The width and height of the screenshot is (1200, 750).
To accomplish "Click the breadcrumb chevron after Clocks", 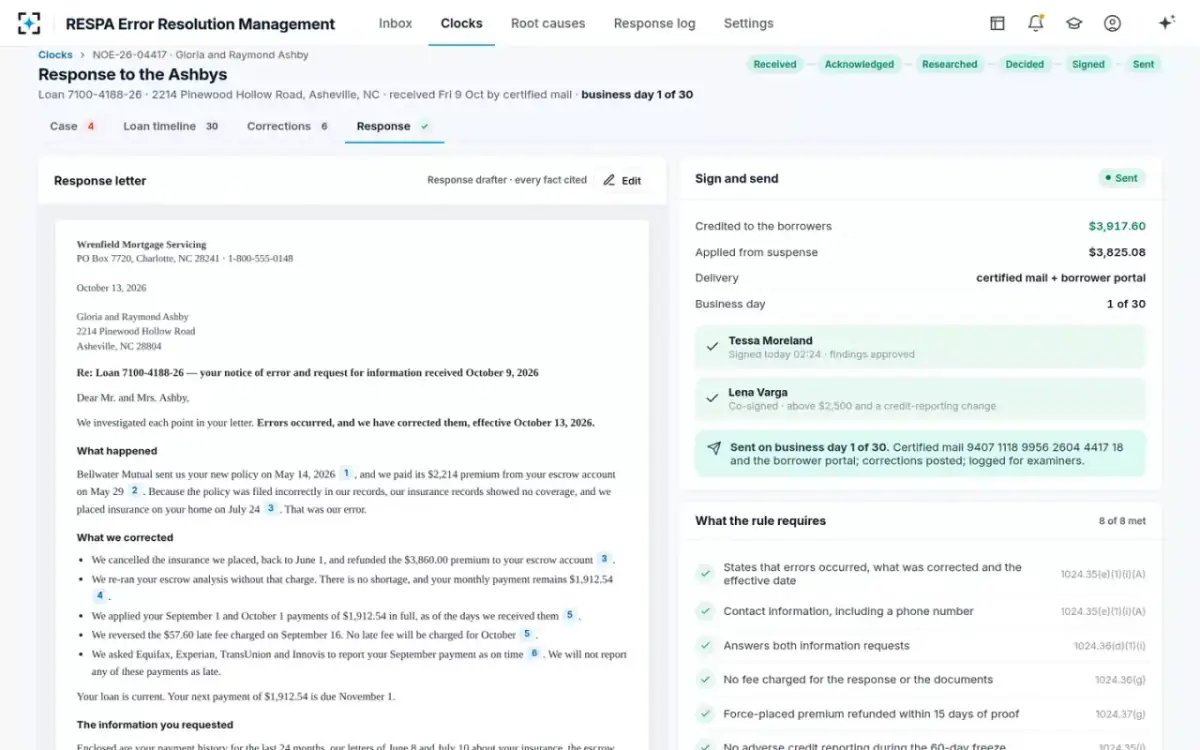I will coord(82,55).
